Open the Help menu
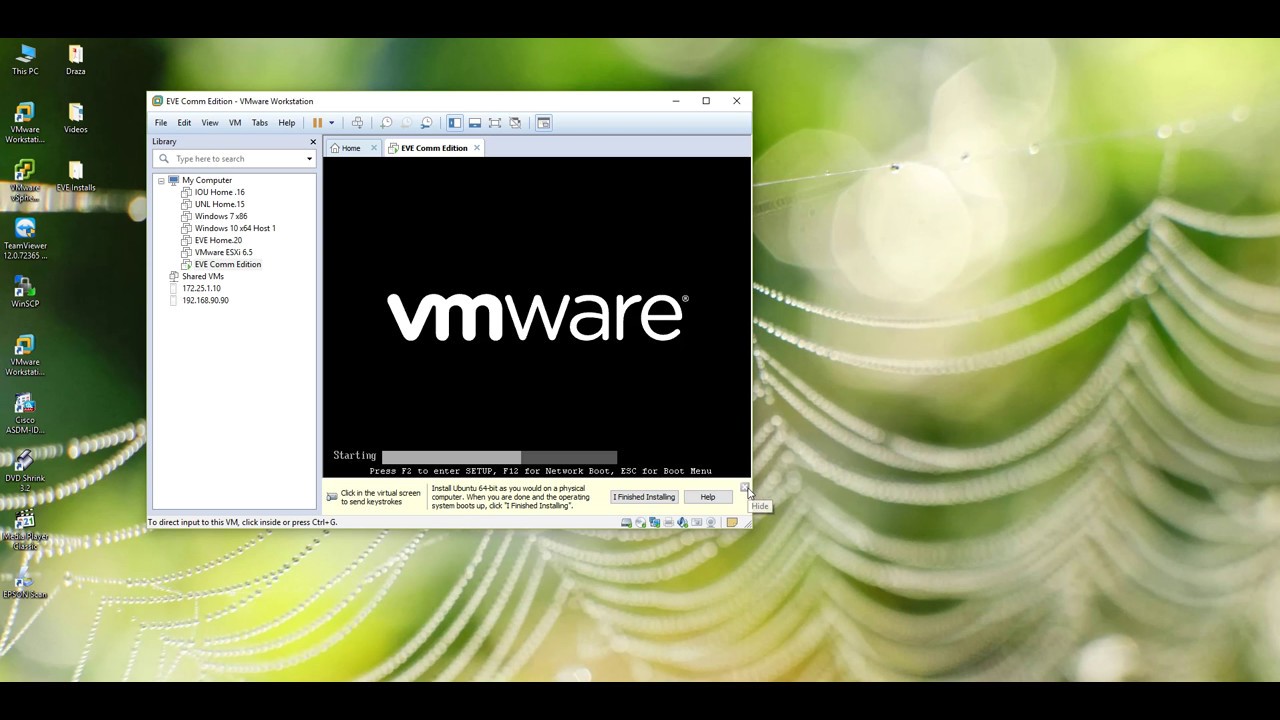The width and height of the screenshot is (1280, 720). click(x=287, y=123)
